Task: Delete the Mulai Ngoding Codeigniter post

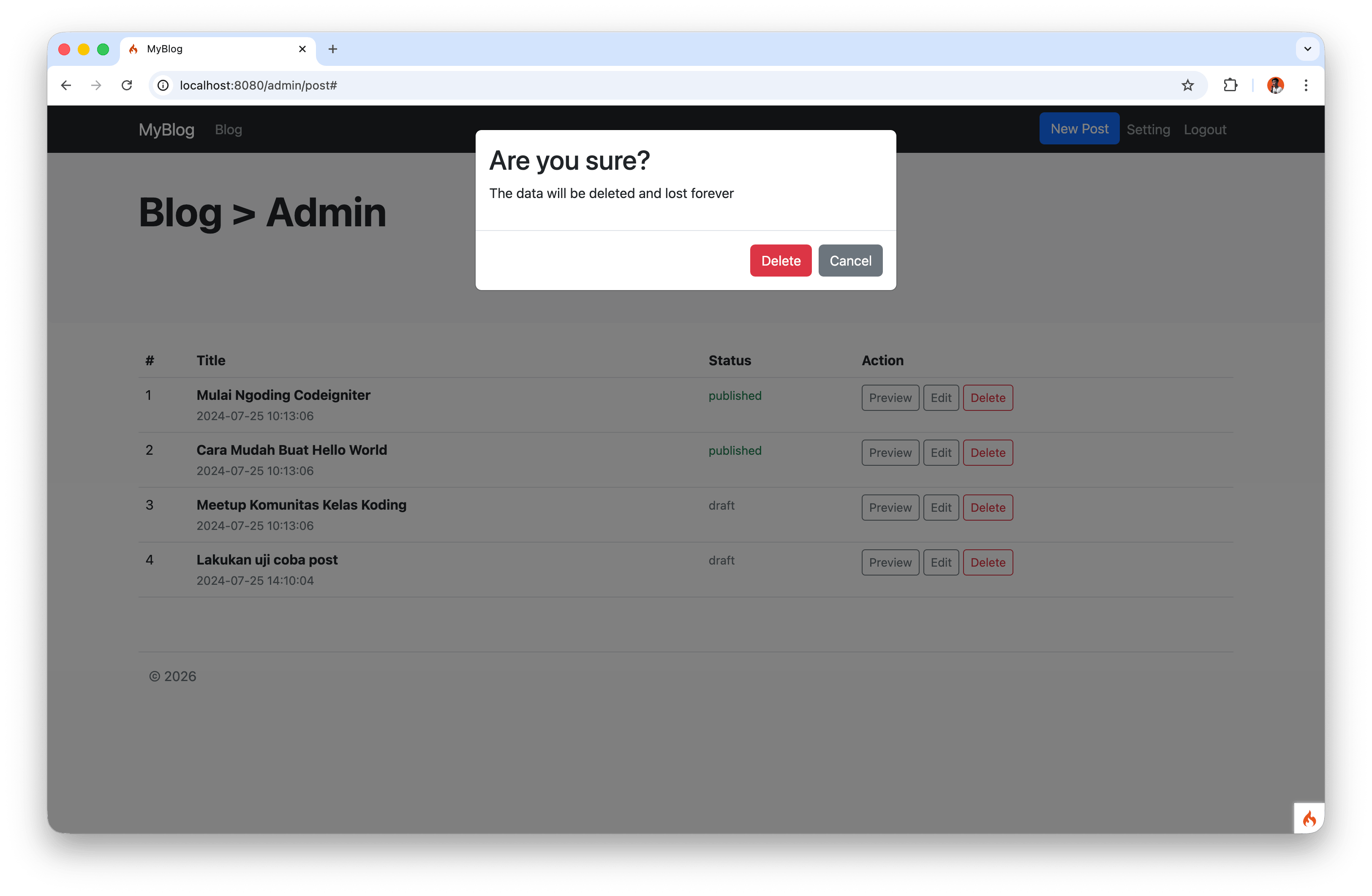Action: click(988, 398)
